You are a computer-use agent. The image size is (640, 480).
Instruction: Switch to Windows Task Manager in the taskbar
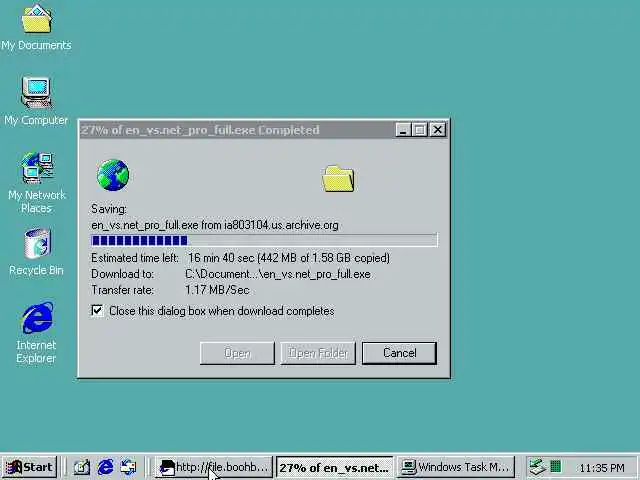pyautogui.click(x=456, y=467)
